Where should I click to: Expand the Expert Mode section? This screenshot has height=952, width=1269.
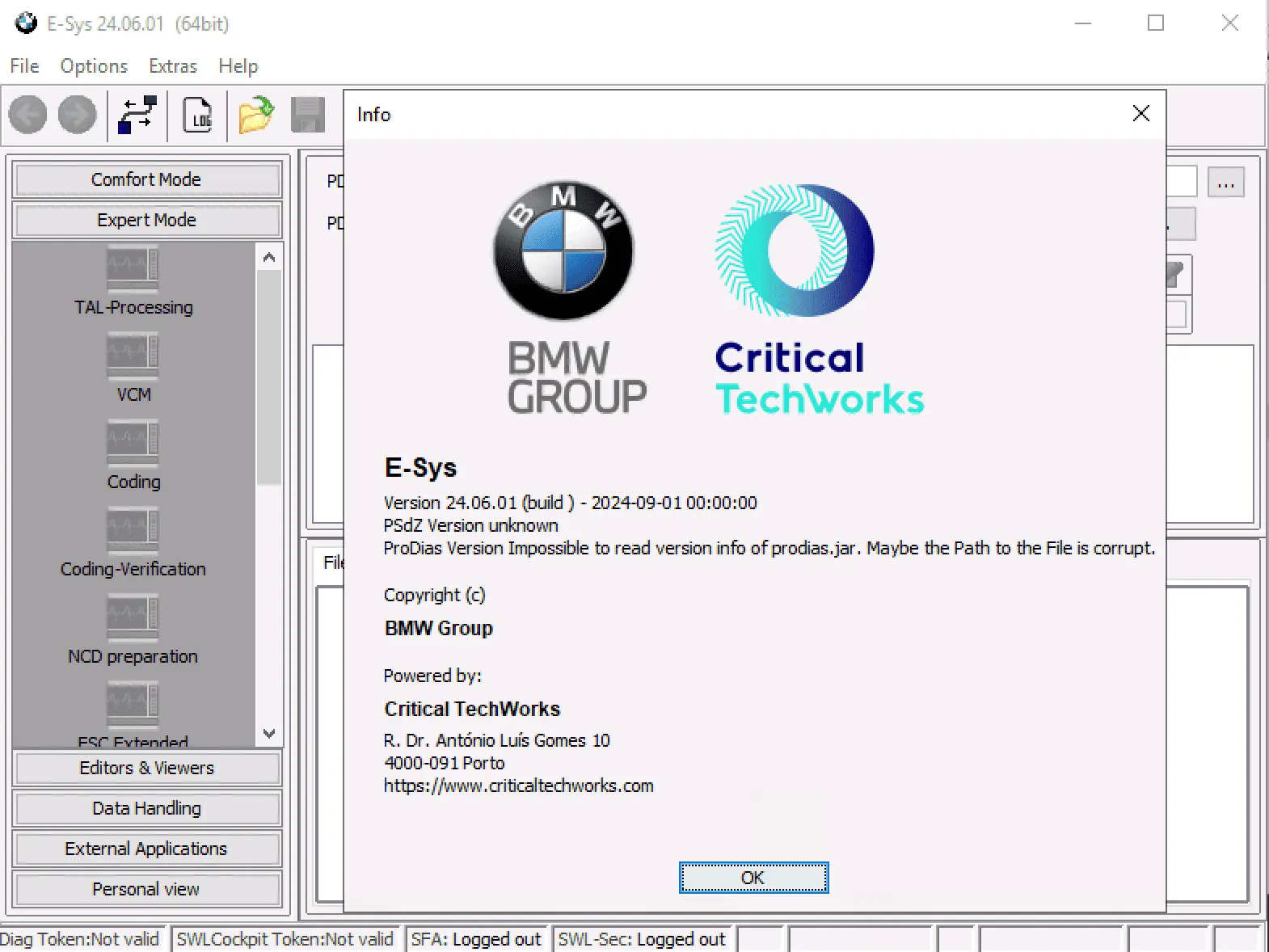146,220
